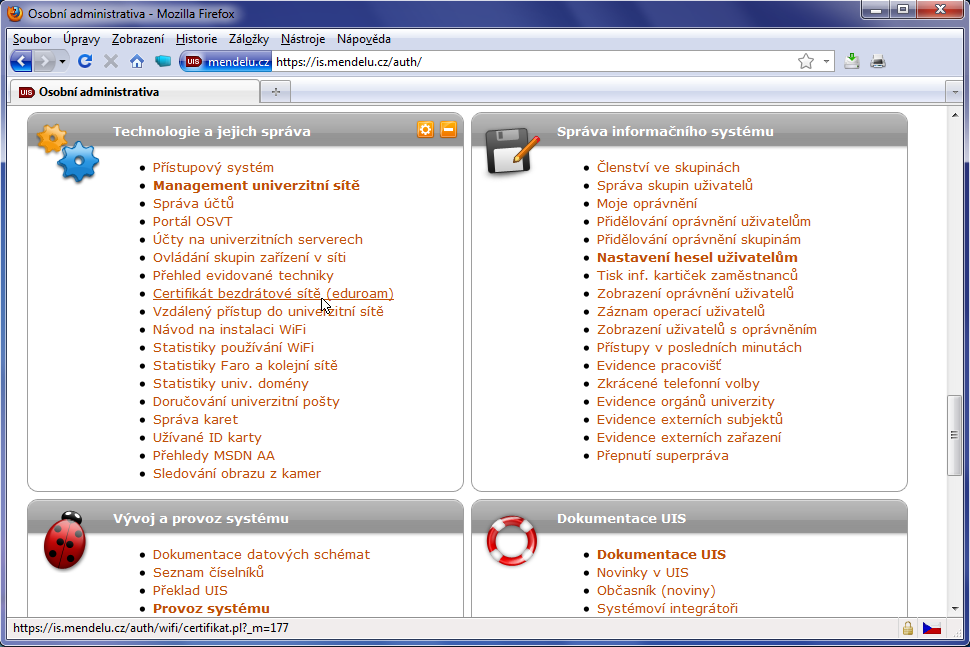Open Management univerzitní sítě link
The image size is (970, 647).
256,186
